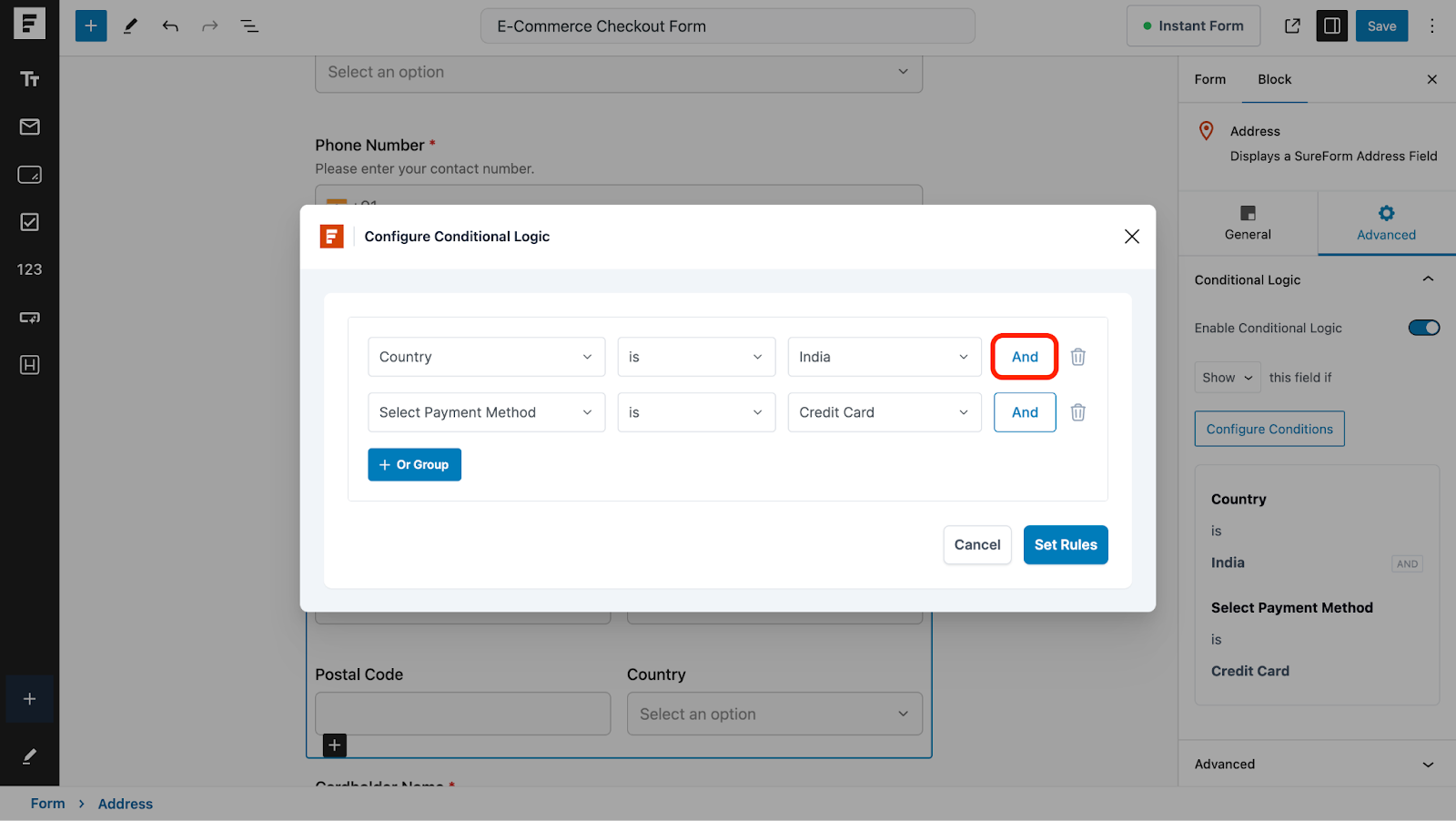Select the number field 123 icon

click(29, 269)
